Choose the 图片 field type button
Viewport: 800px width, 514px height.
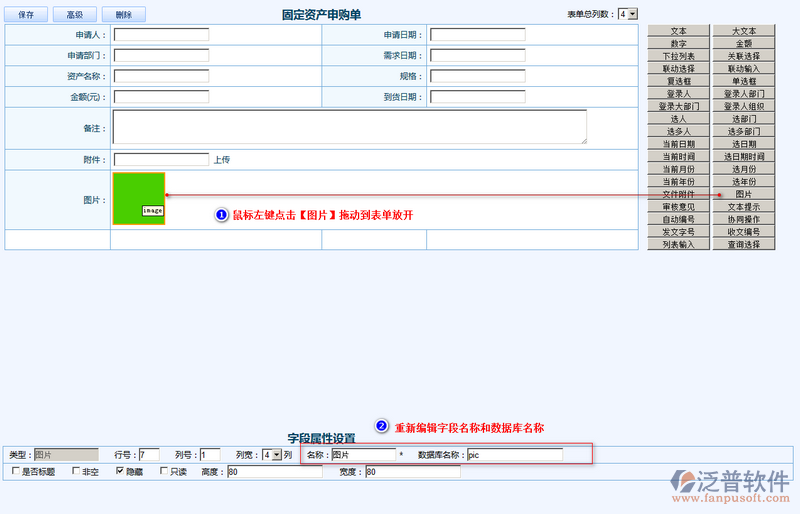coord(743,194)
